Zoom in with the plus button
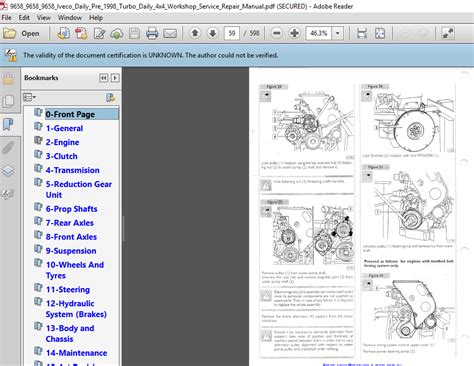Viewport: 474px width, 366px height. coord(294,33)
